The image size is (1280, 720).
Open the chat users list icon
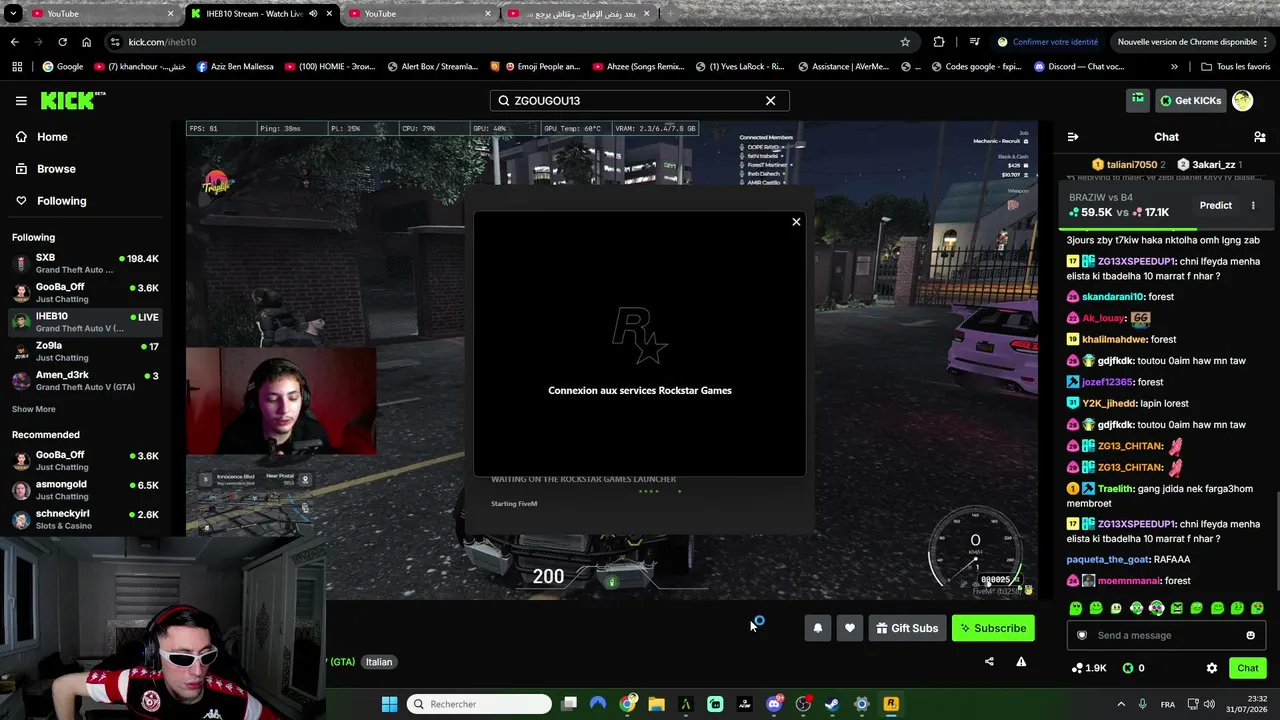click(1259, 137)
